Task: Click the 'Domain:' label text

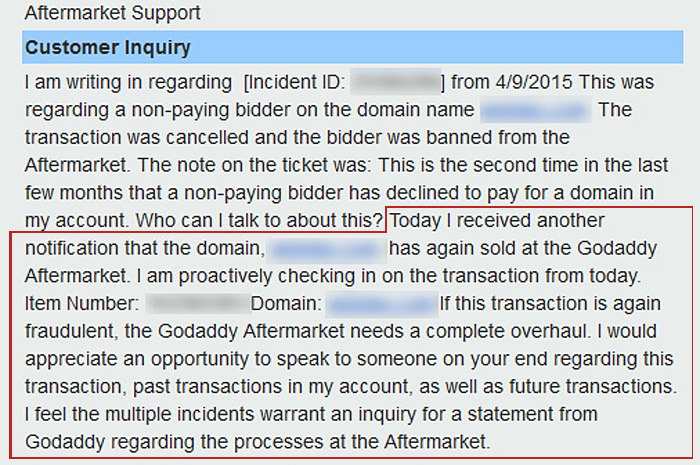Action: tap(286, 304)
